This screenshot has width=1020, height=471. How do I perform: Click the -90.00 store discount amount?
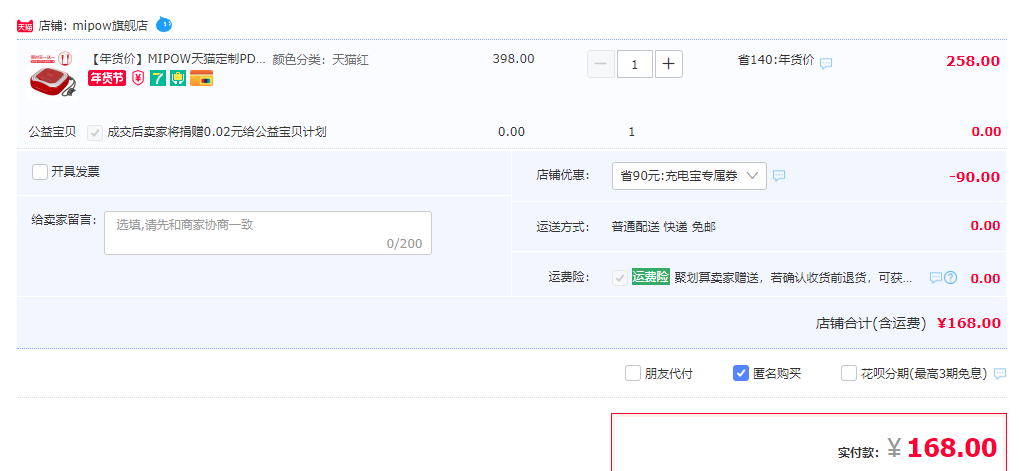pyautogui.click(x=974, y=177)
